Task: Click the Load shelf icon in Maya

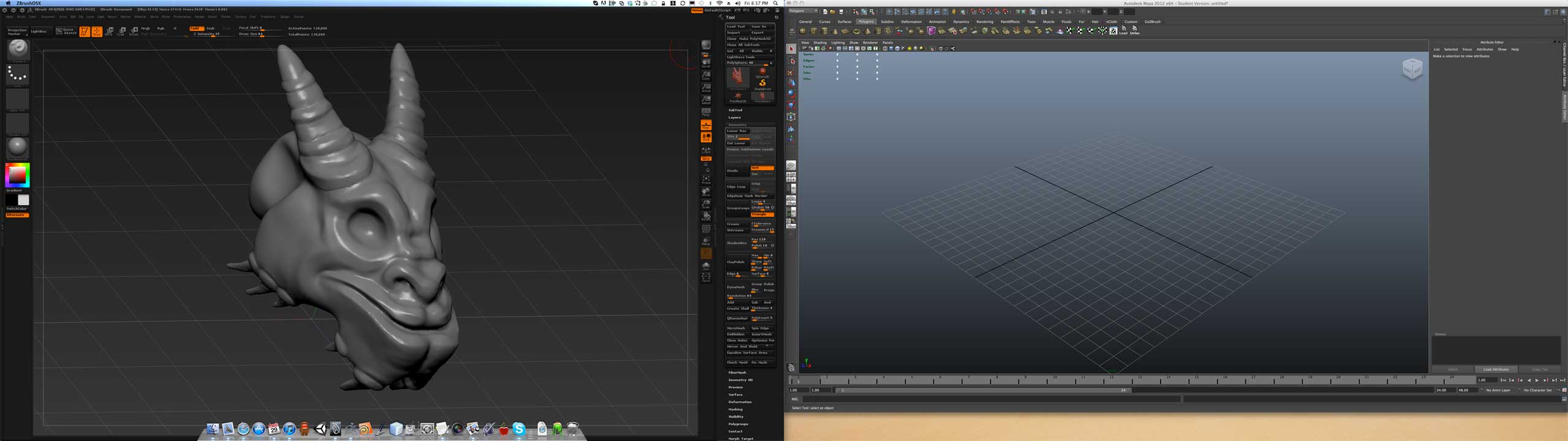Action: pyautogui.click(x=1123, y=31)
